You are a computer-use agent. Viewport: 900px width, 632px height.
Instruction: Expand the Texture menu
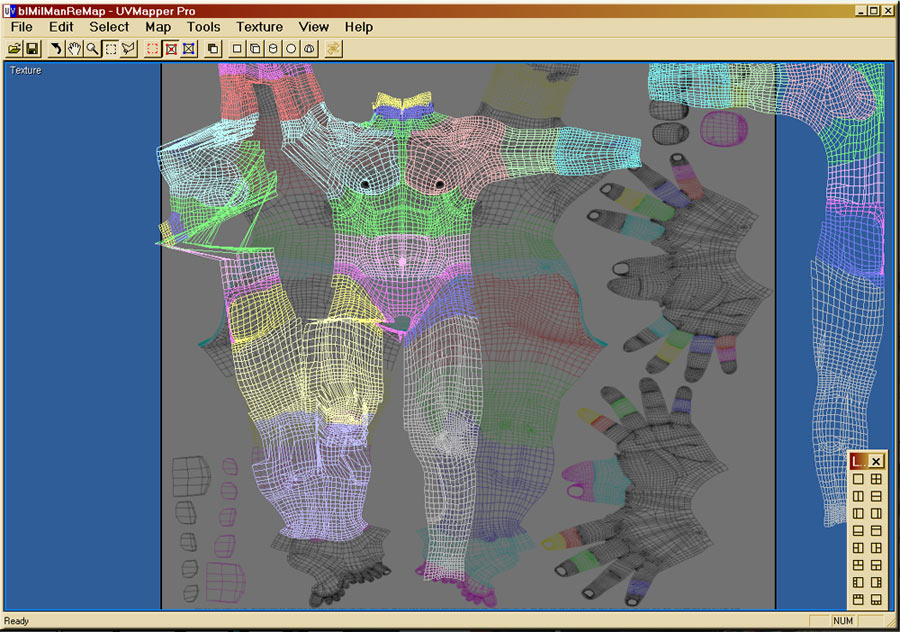tap(259, 27)
